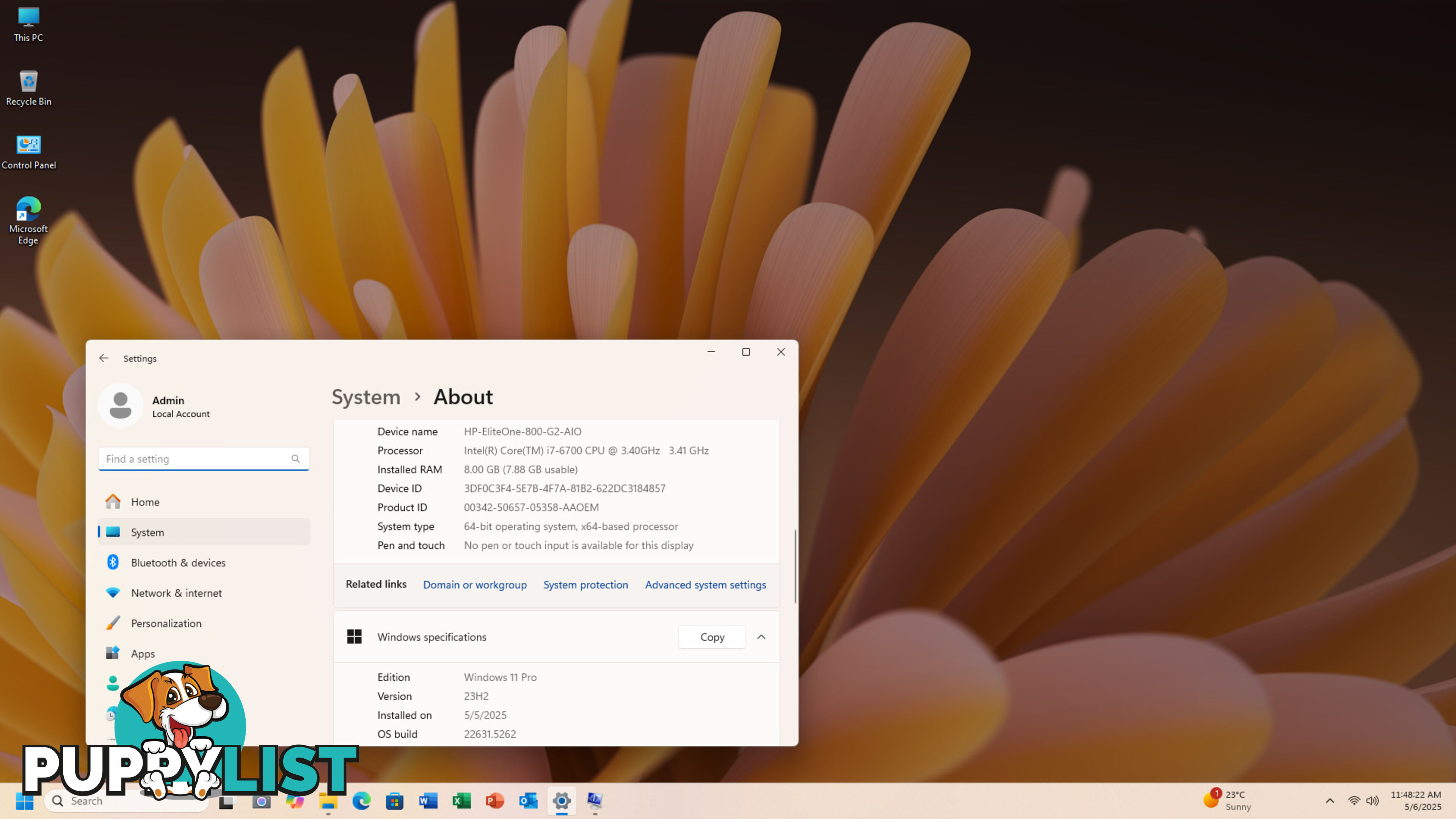The image size is (1456, 819).
Task: Open Advanced system settings link
Action: point(705,584)
